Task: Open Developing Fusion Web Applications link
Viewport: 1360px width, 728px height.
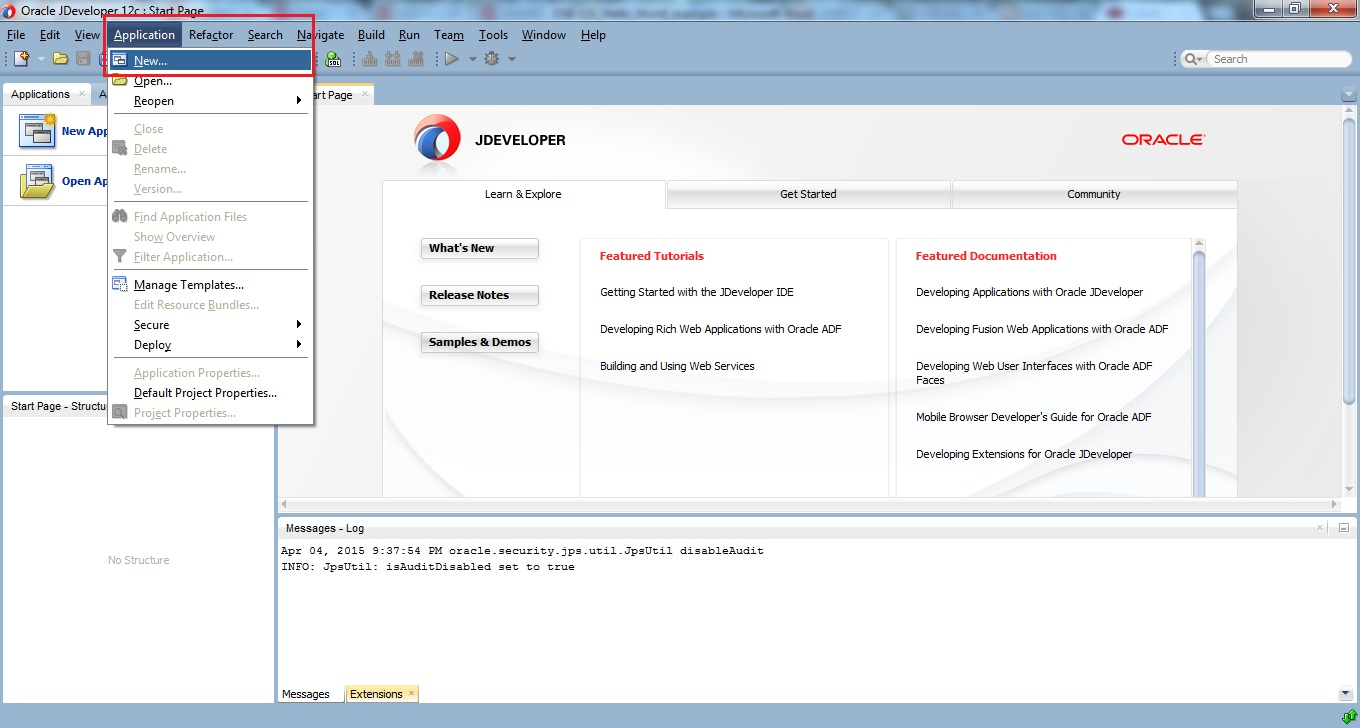Action: pos(1042,329)
